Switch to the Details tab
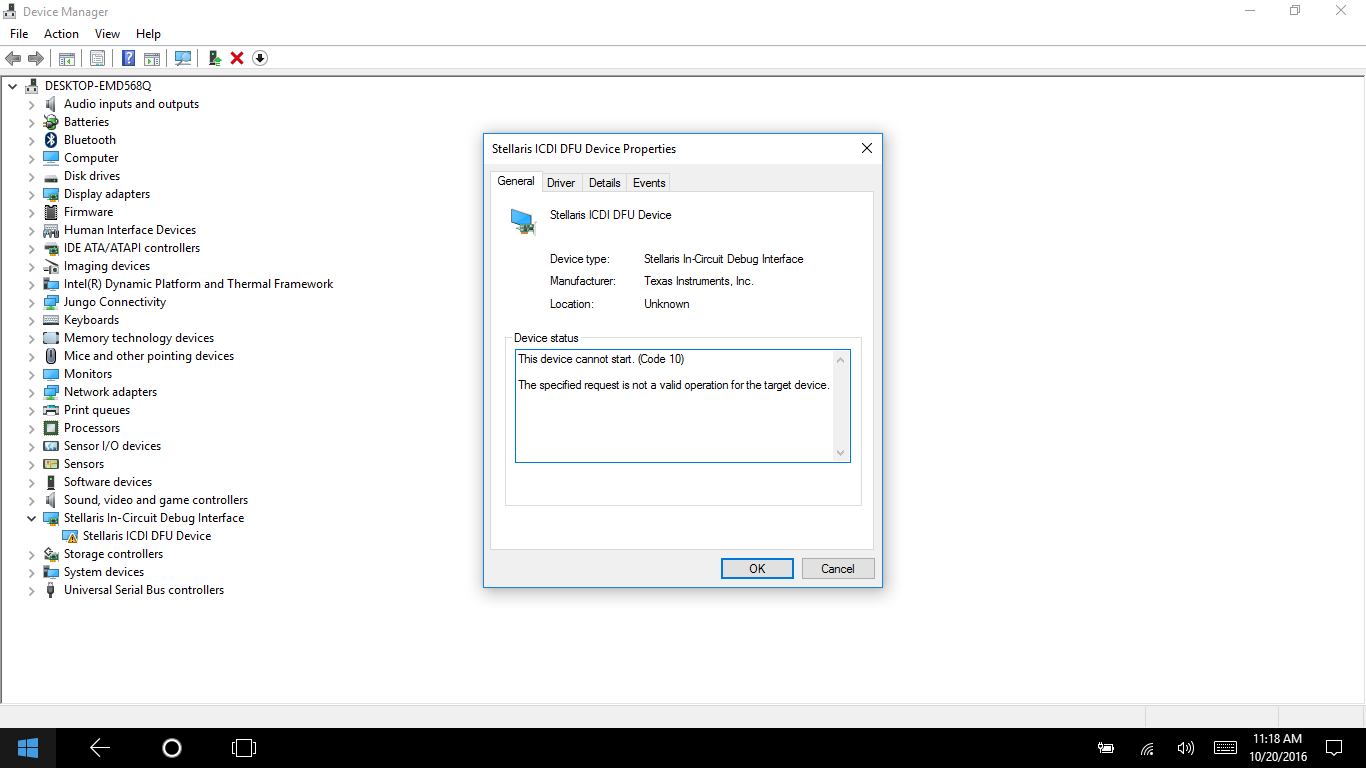1366x768 pixels. [604, 183]
